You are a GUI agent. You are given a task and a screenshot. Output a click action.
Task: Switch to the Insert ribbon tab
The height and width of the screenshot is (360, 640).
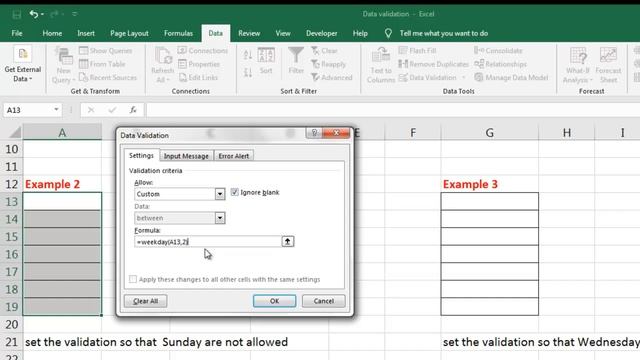(x=86, y=33)
